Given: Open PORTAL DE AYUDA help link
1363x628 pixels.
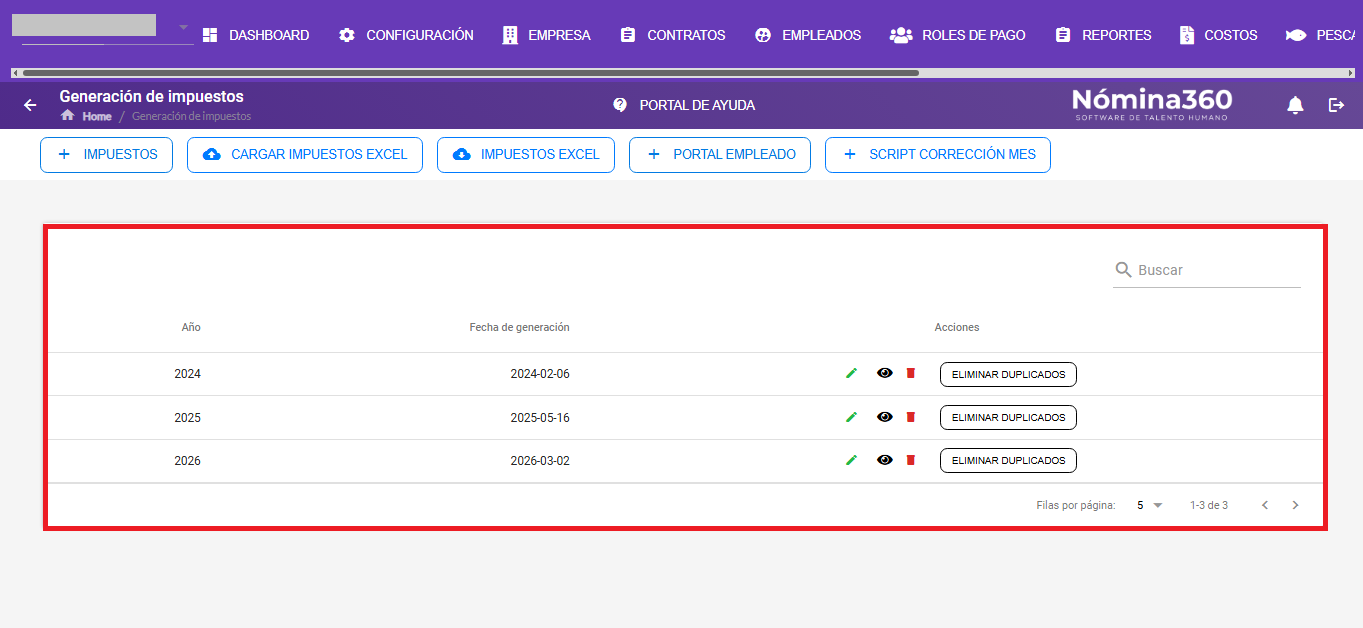Looking at the screenshot, I should coord(684,105).
